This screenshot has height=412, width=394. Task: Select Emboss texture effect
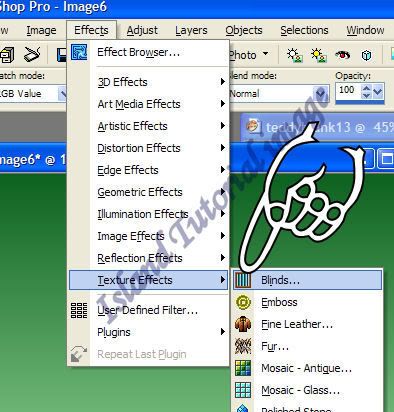pyautogui.click(x=307, y=302)
